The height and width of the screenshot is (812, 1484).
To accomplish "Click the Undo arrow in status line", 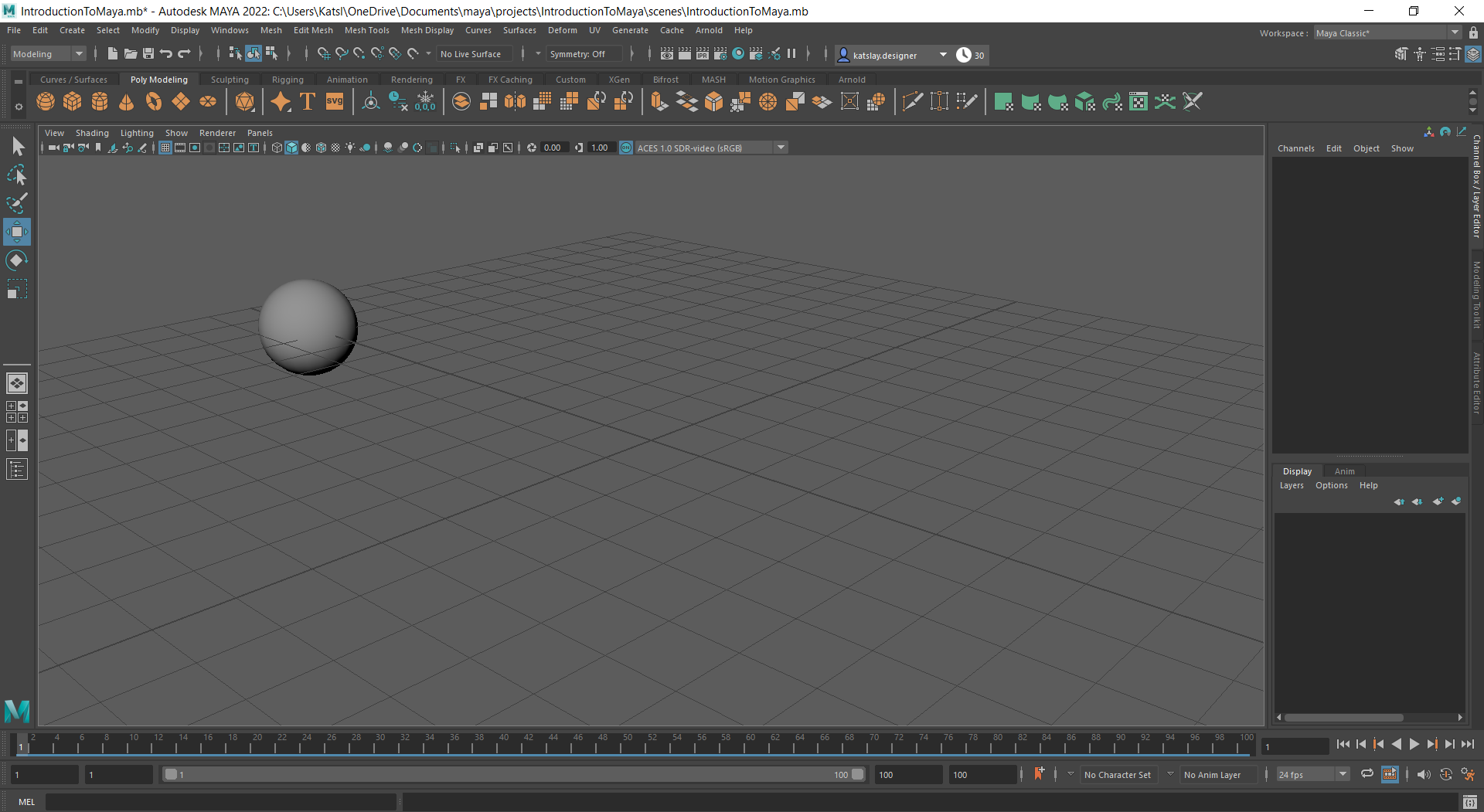I will [x=166, y=53].
